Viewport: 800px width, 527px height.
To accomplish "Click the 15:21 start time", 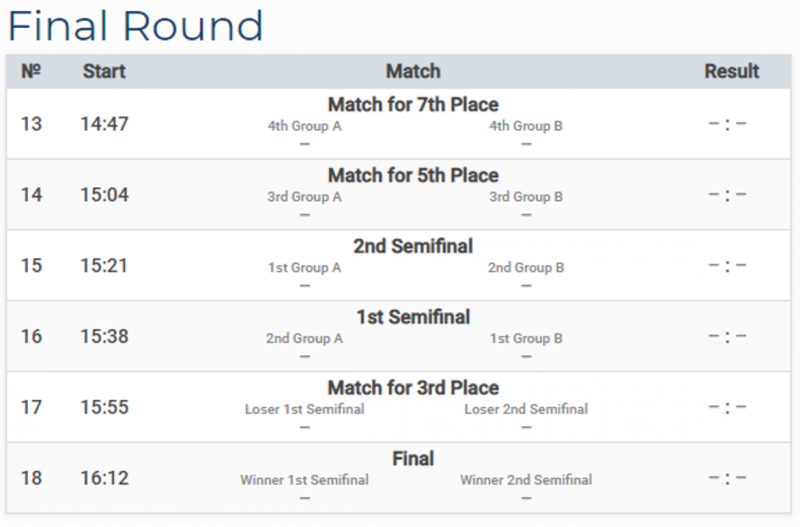I will [x=104, y=266].
